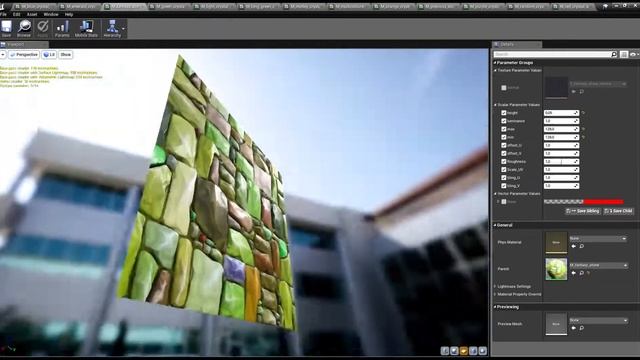640x360 pixels.
Task: Use selected asset for Parent
Action: click(x=573, y=273)
